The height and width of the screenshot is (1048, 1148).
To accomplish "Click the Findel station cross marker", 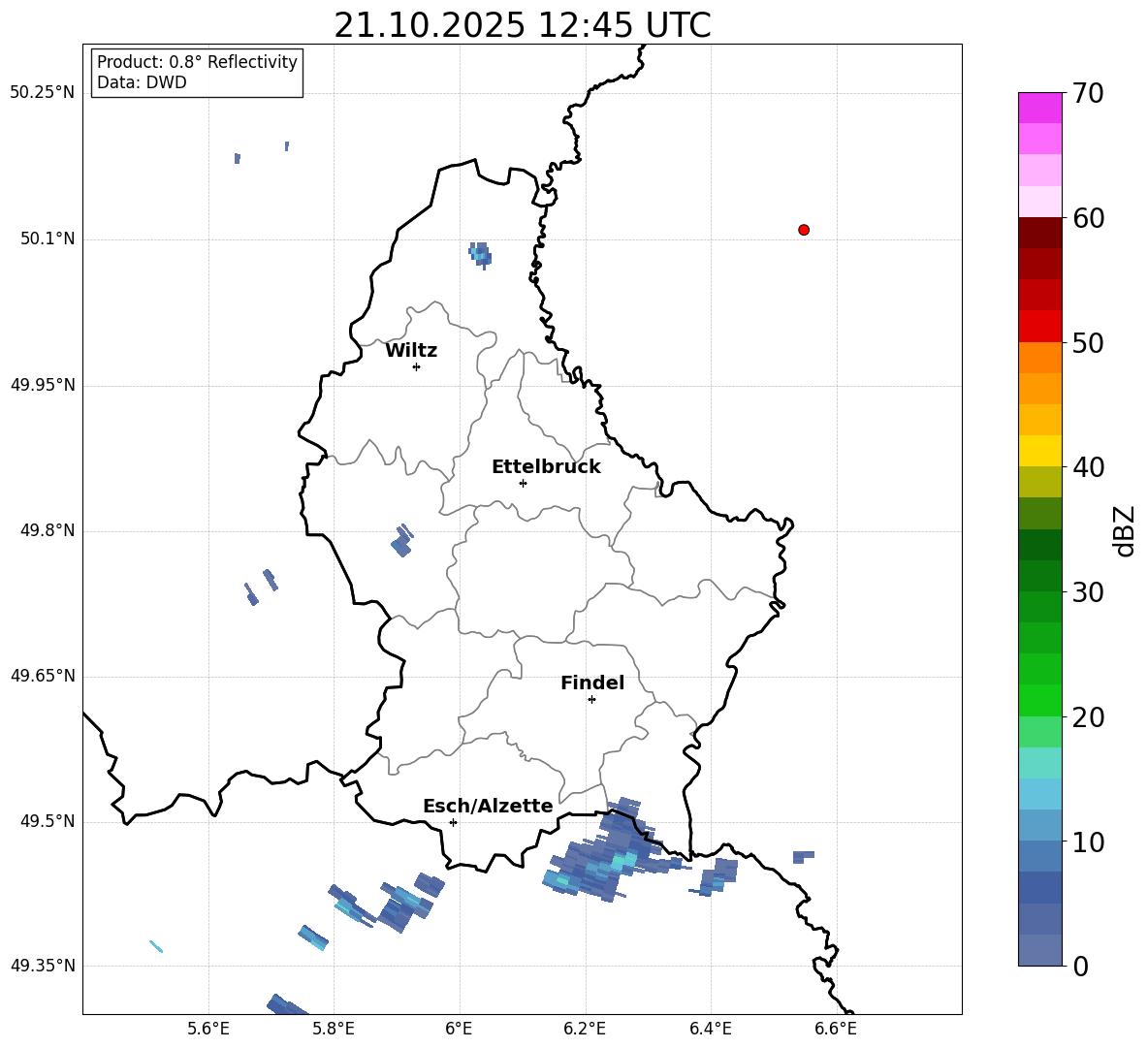I will pos(591,700).
